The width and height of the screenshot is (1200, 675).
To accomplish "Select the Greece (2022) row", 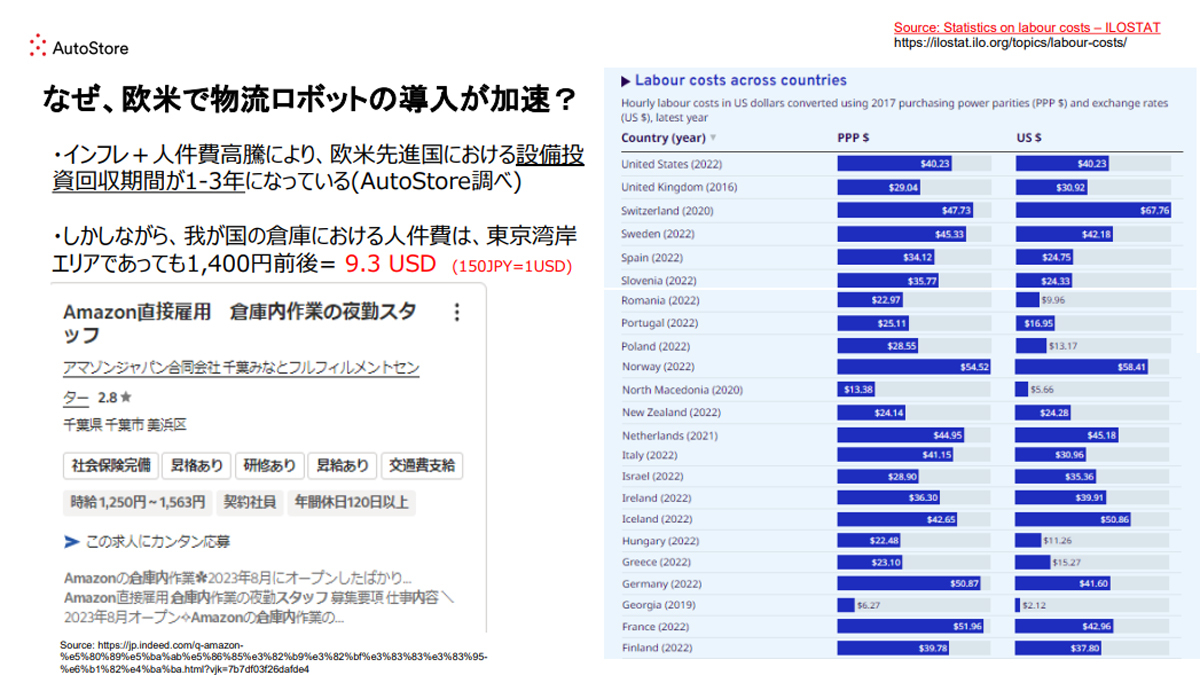I will click(902, 562).
